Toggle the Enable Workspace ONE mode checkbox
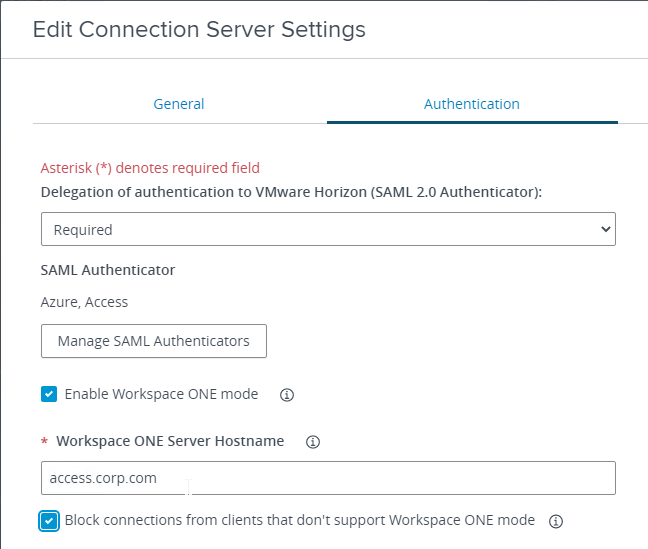Screen dimensions: 648x549 (x=49, y=394)
